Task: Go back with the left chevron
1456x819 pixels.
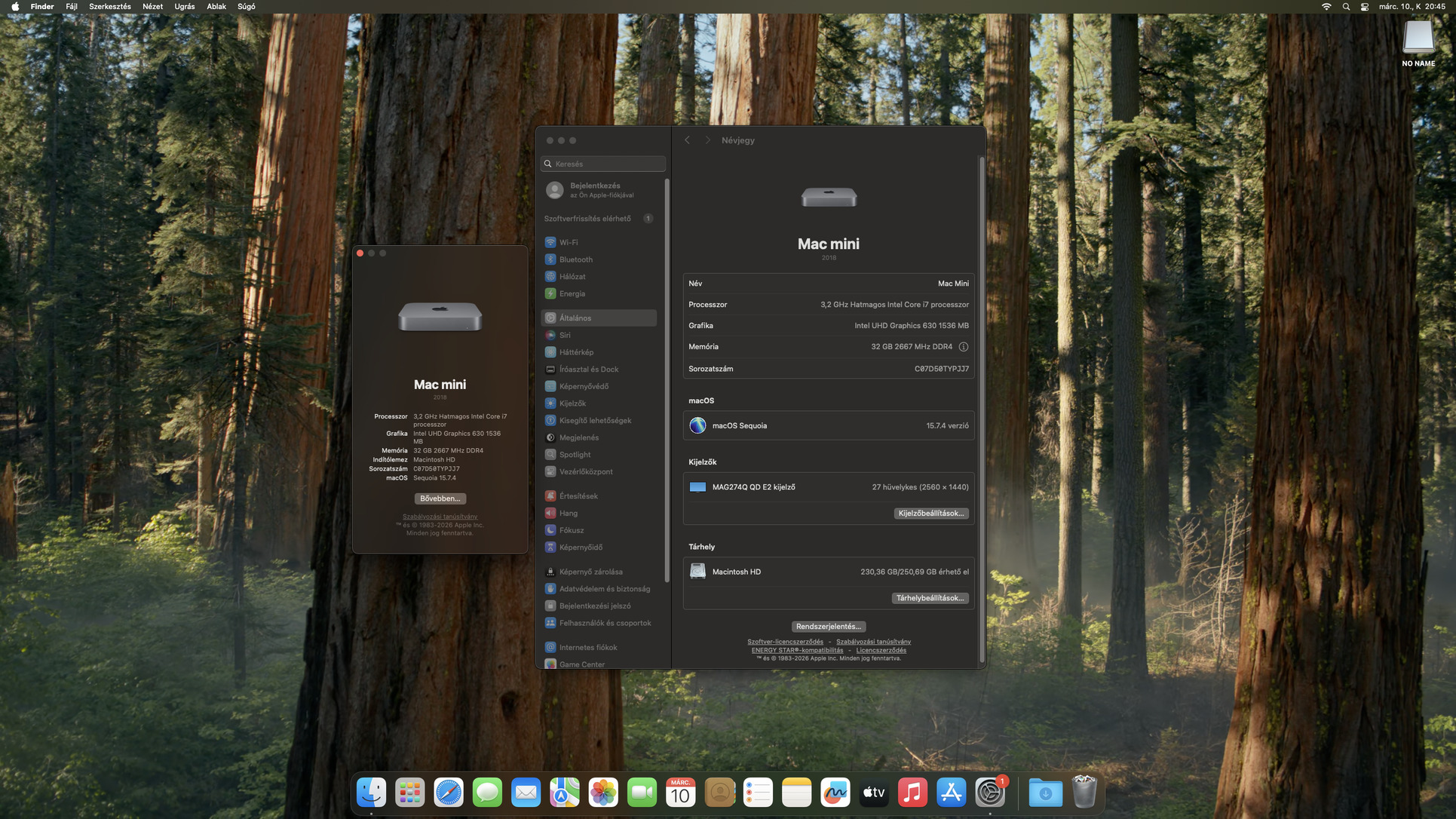Action: click(x=687, y=140)
